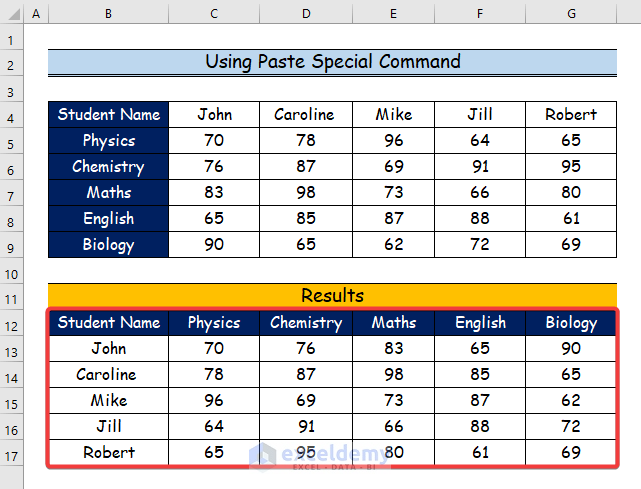The height and width of the screenshot is (489, 641).
Task: Click the 61 cell in row 17
Action: click(x=480, y=453)
